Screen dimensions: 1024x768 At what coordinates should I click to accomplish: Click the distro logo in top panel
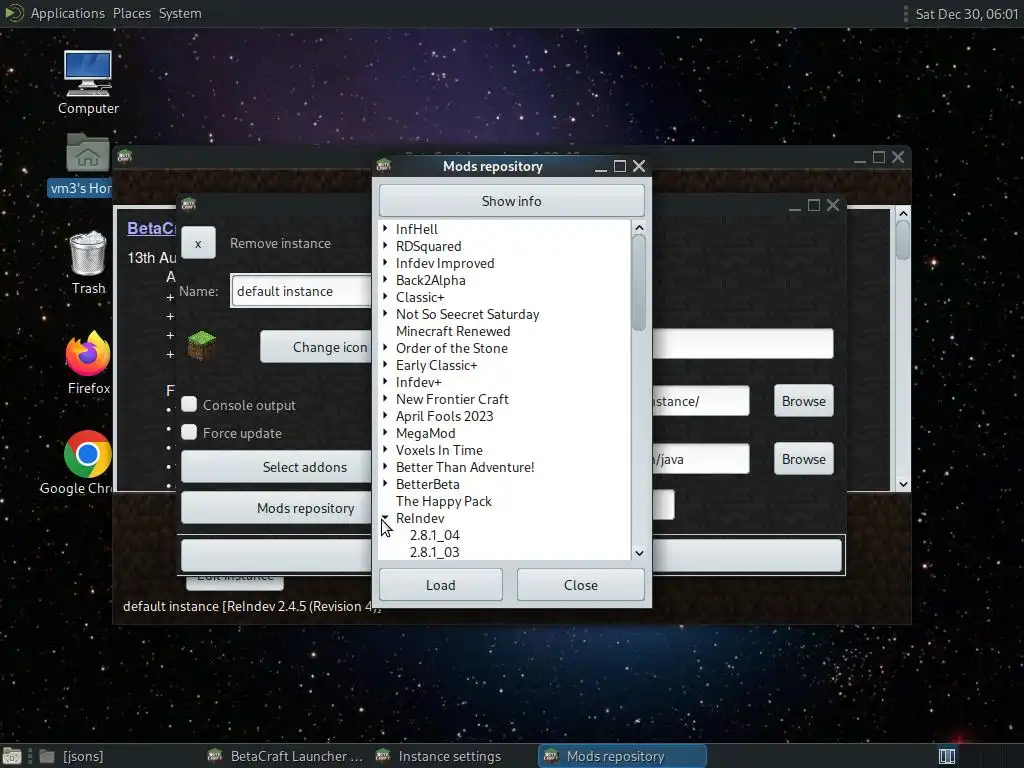click(14, 13)
